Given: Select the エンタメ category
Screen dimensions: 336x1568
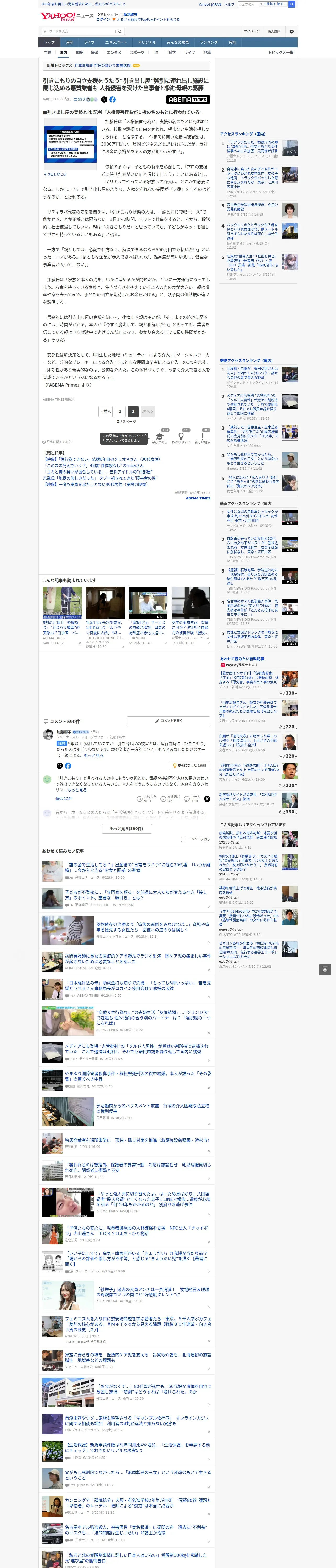Looking at the screenshot, I should tap(114, 52).
